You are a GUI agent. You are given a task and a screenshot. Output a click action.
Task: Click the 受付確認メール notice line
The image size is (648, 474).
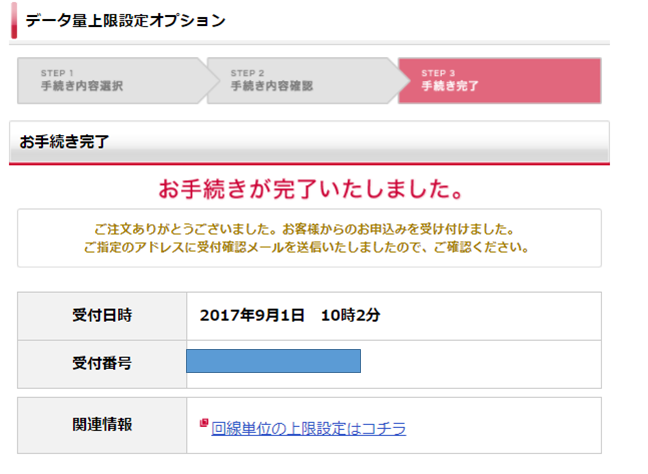(x=306, y=247)
